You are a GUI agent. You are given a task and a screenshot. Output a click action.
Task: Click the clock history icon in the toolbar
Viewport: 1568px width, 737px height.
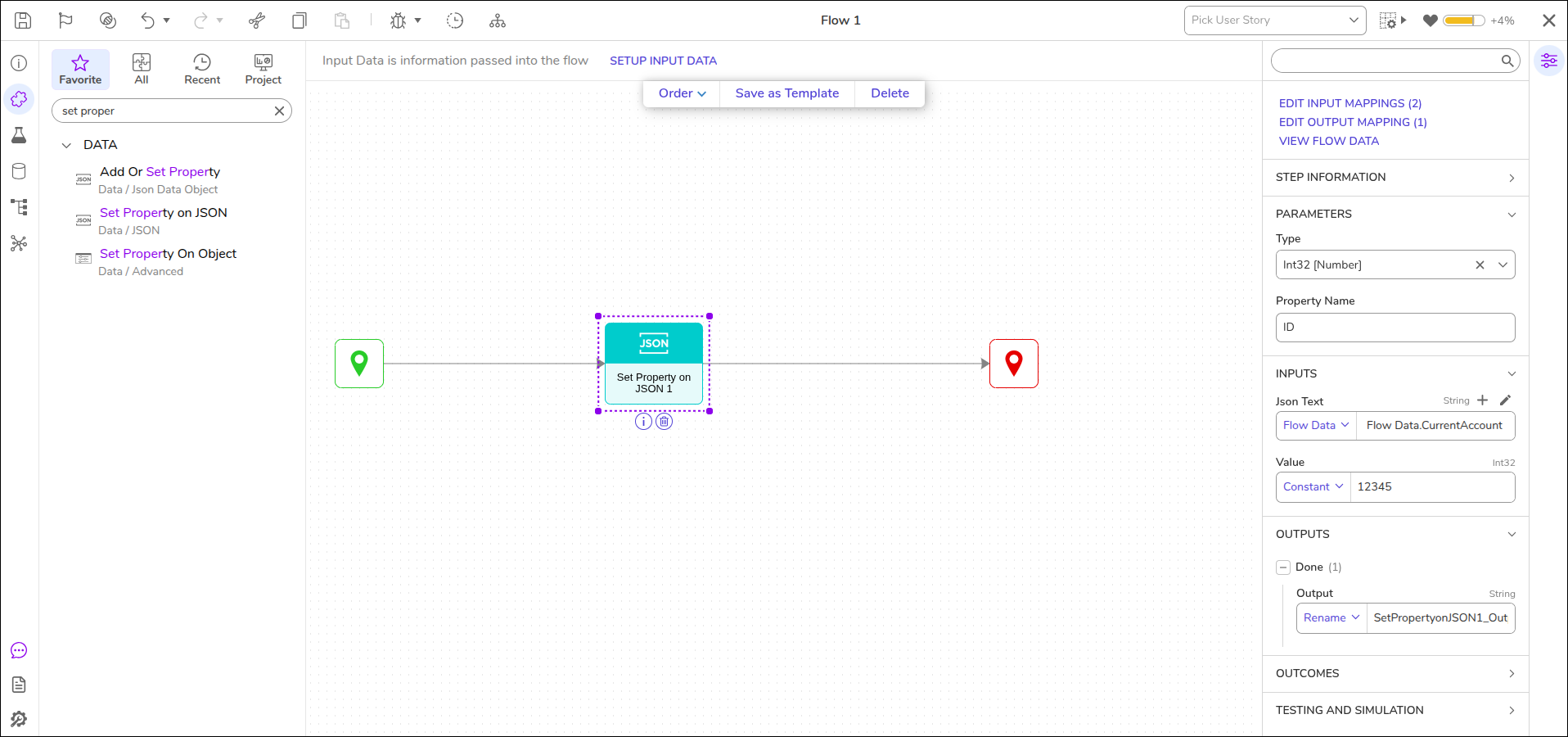[455, 20]
